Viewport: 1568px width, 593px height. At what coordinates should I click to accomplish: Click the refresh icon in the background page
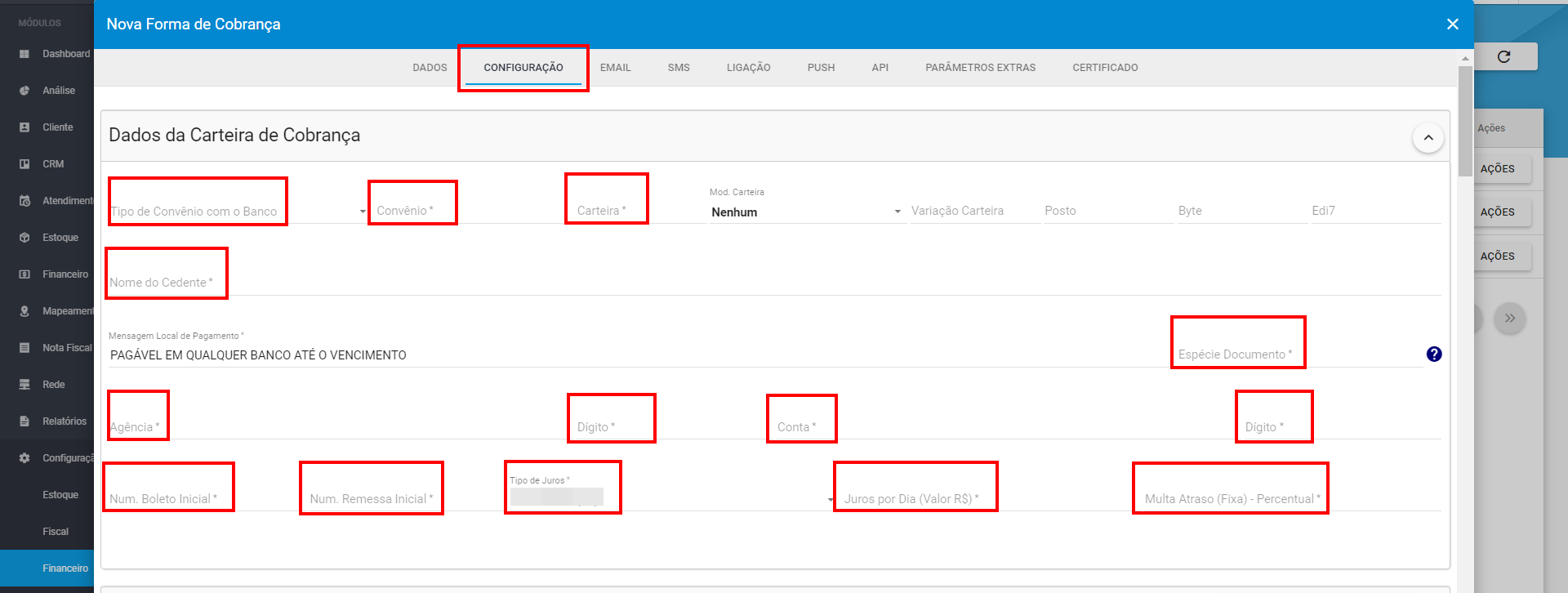(x=1503, y=56)
